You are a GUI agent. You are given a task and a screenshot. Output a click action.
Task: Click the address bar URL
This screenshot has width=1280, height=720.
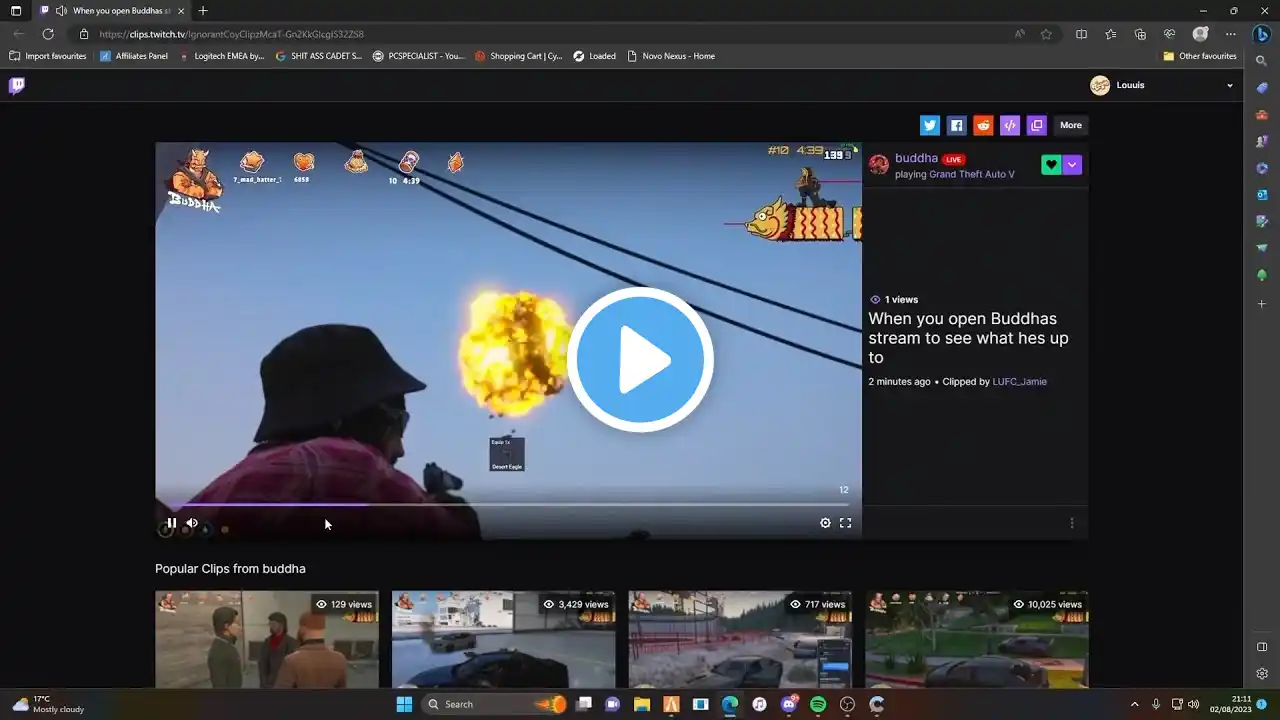click(232, 34)
